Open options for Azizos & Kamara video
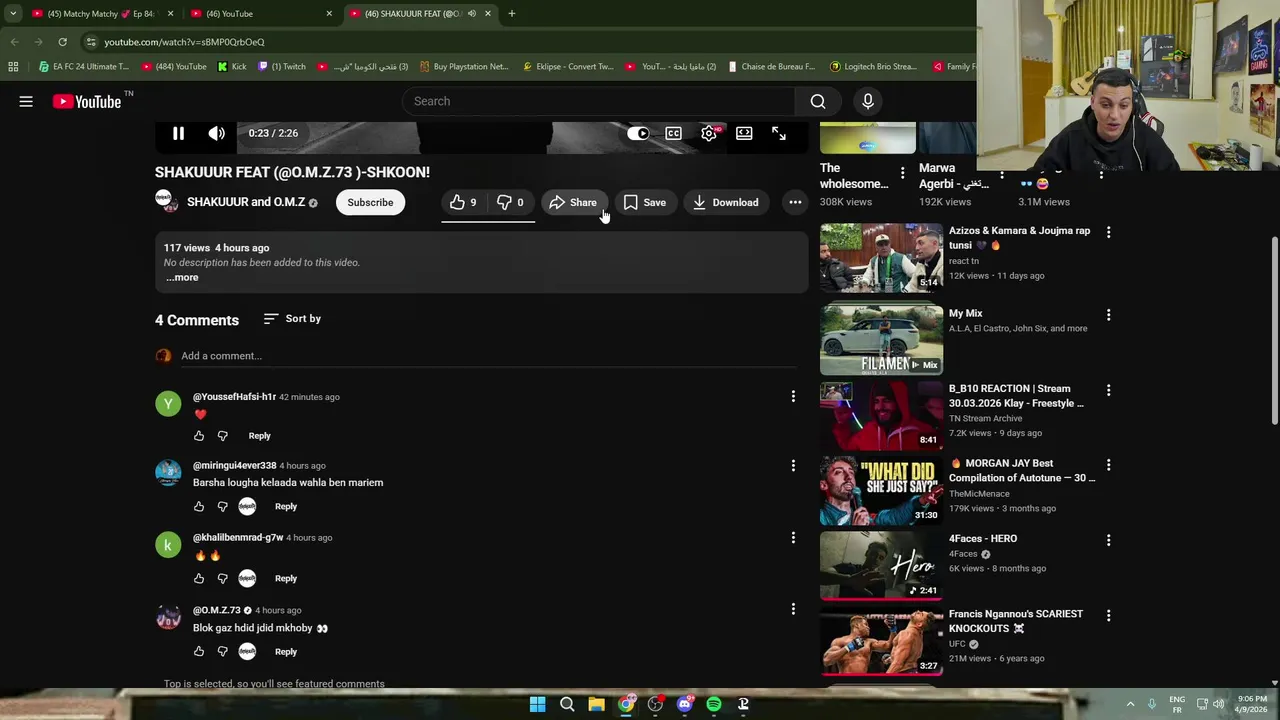Screen dimensions: 1280x720 click(x=1108, y=231)
